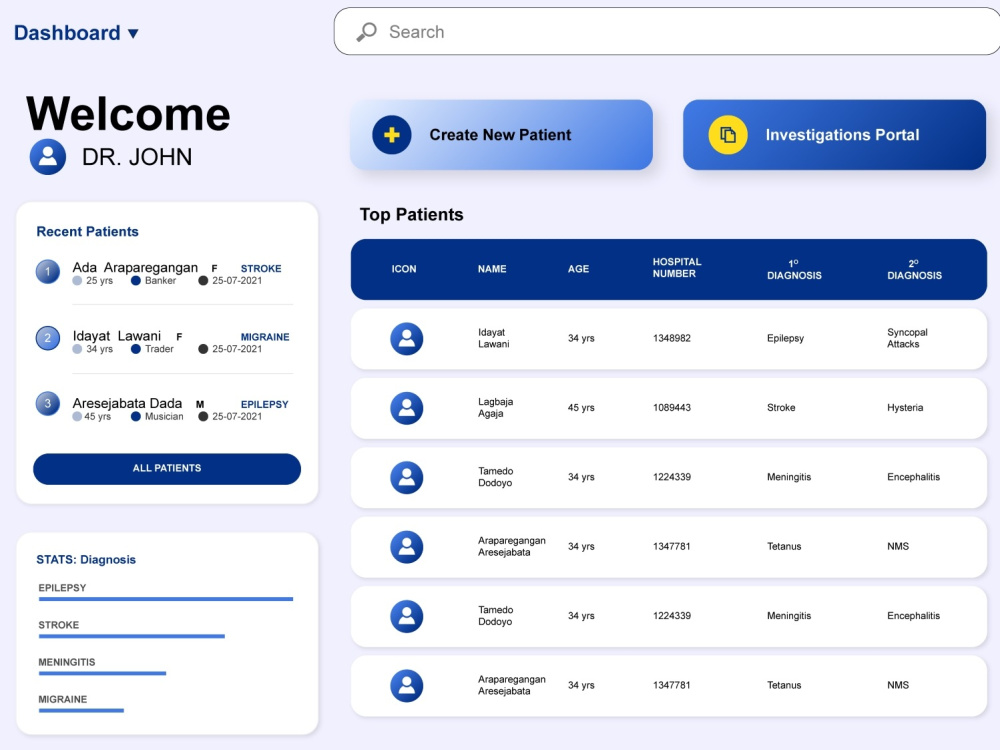The image size is (1000, 750).
Task: Select recent patient number 3 badge
Action: coord(48,404)
